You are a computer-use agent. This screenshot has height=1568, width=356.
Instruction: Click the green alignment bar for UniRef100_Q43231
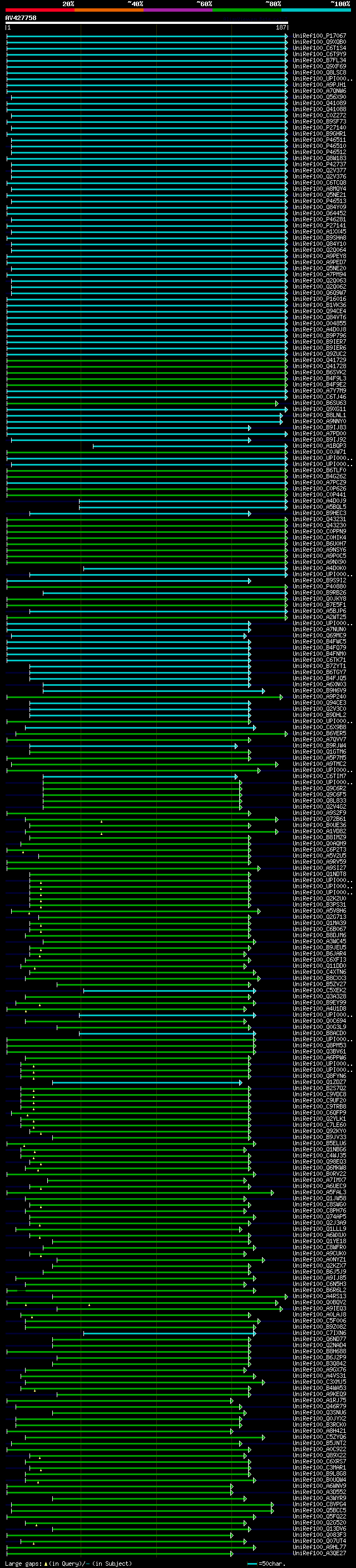click(x=147, y=519)
